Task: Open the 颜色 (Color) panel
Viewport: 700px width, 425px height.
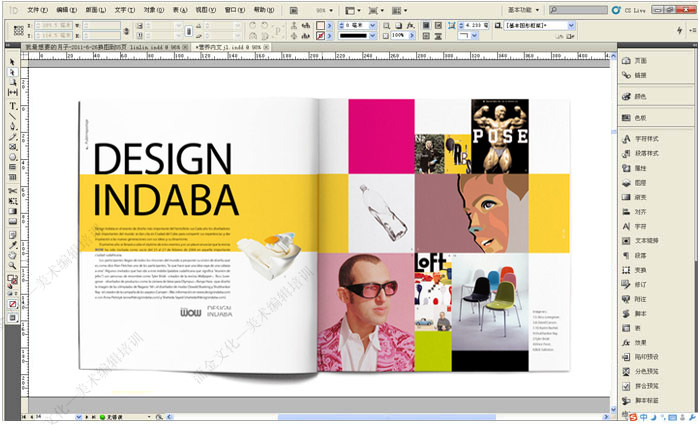Action: (634, 96)
